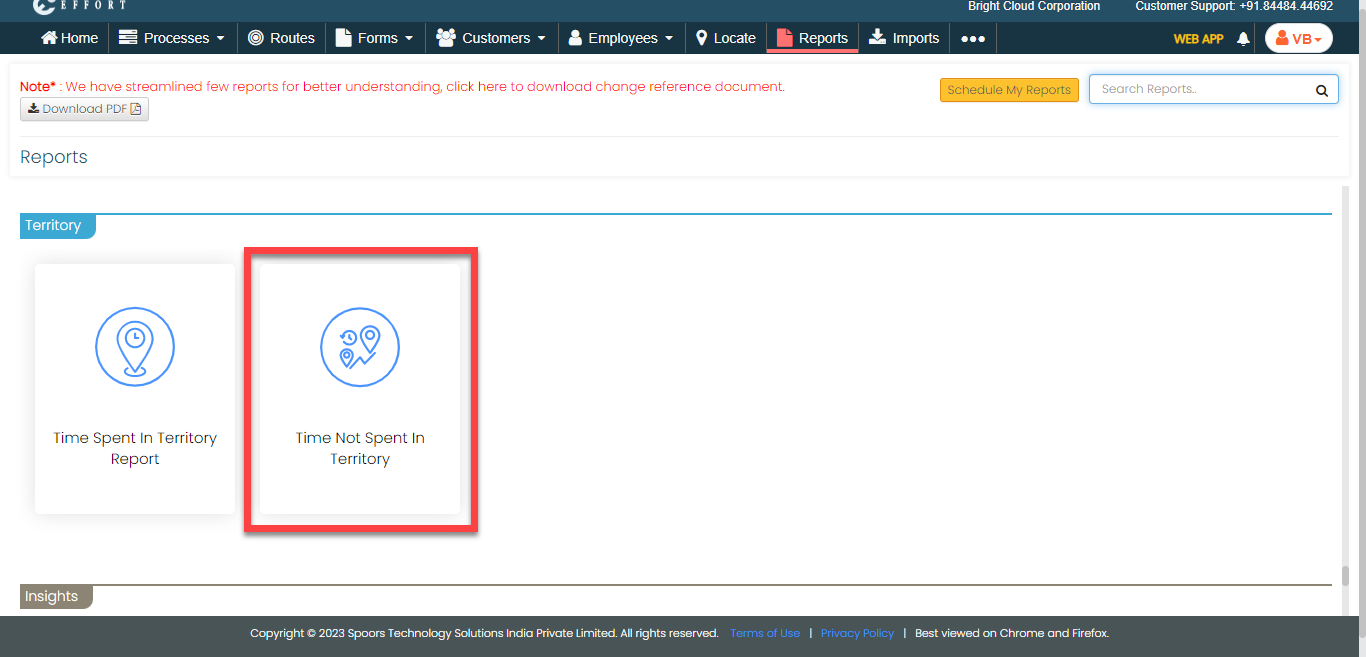Click the page vertical scrollbar thumb

tap(1345, 577)
